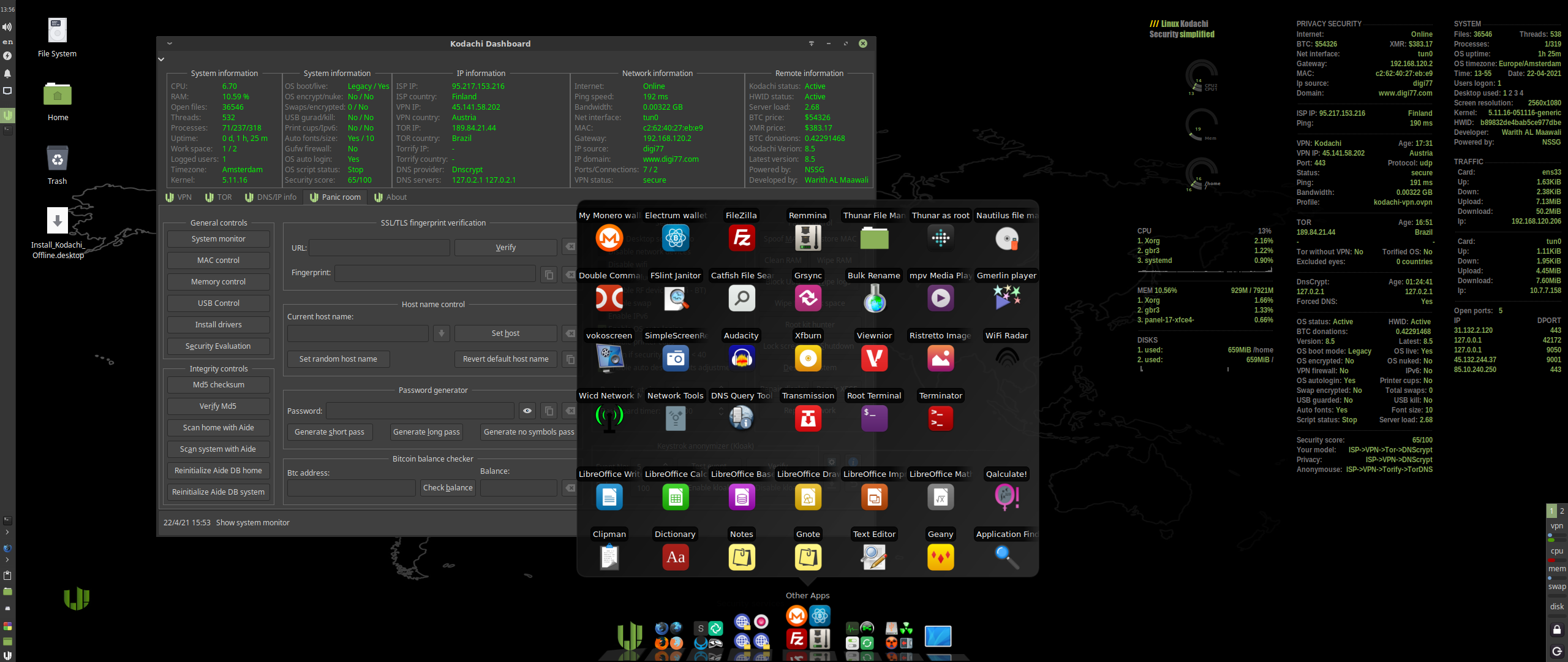Open the Trash desktop icon
The width and height of the screenshot is (1568, 662).
pos(57,159)
